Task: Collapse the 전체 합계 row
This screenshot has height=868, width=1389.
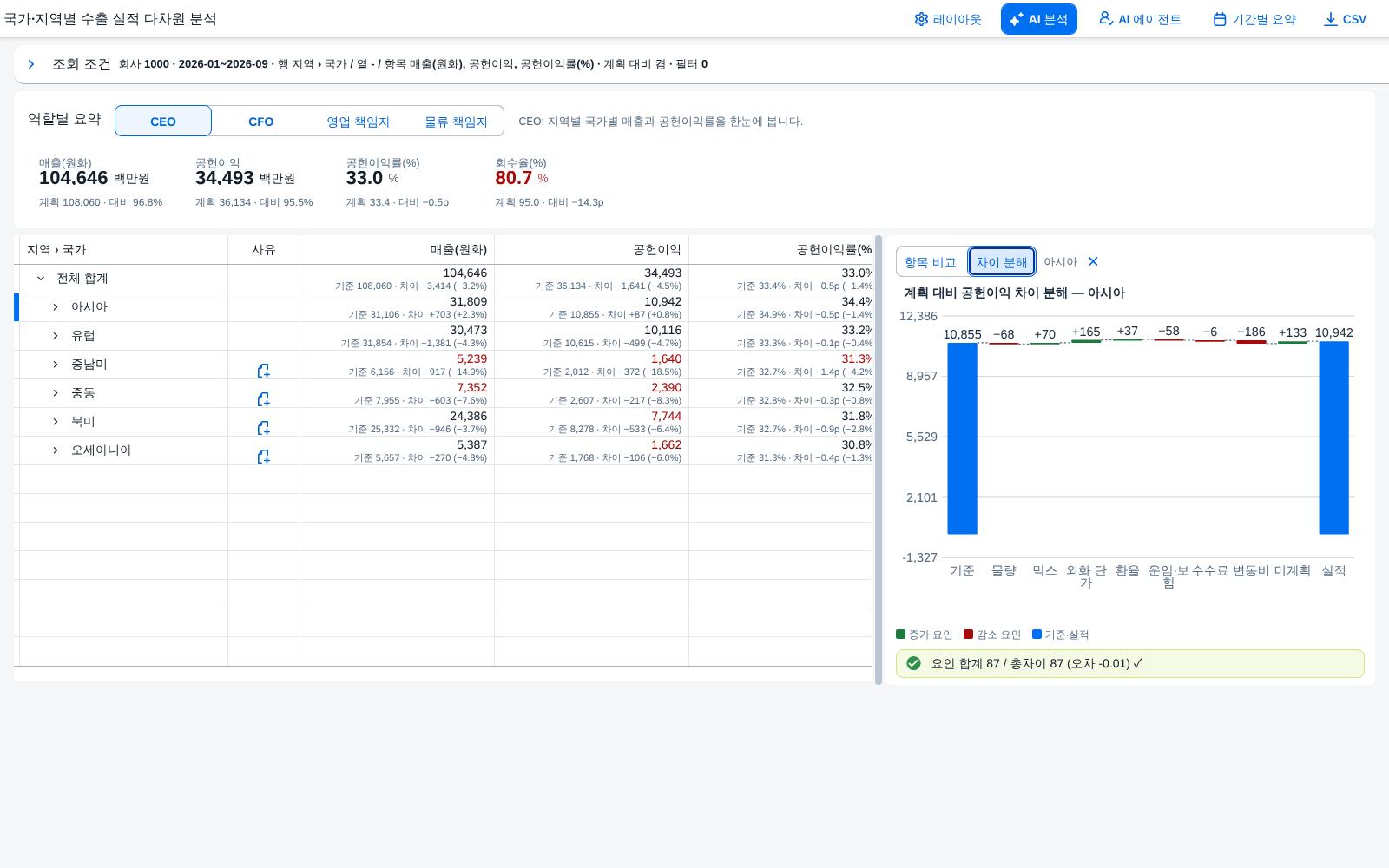Action: pyautogui.click(x=41, y=279)
